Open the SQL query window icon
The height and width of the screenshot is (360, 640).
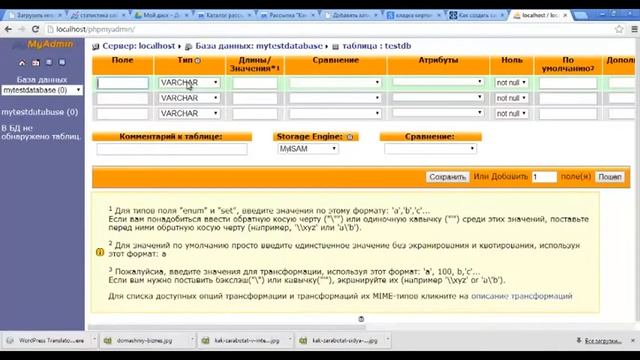click(36, 63)
